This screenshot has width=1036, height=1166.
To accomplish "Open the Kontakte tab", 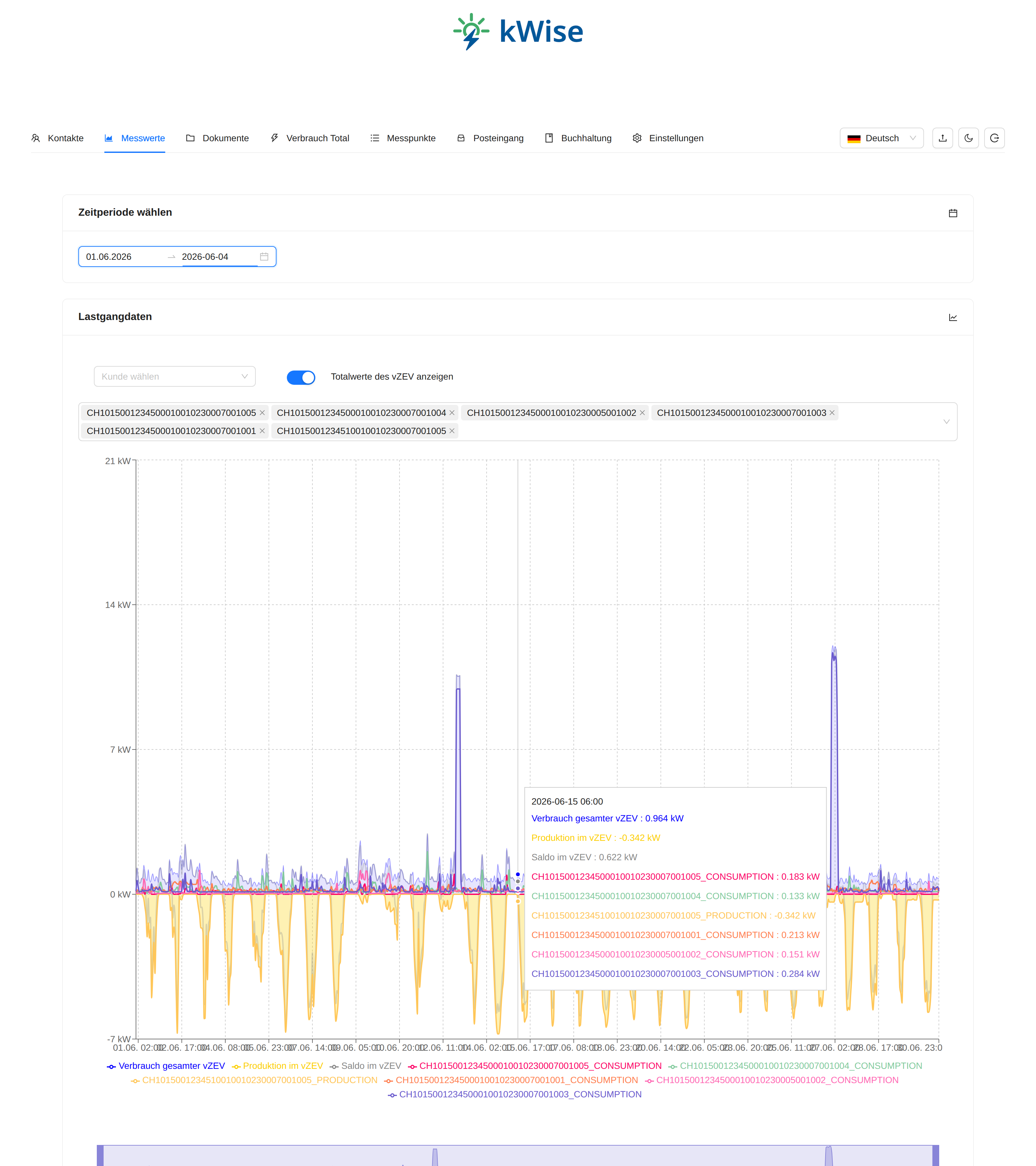I will point(58,138).
